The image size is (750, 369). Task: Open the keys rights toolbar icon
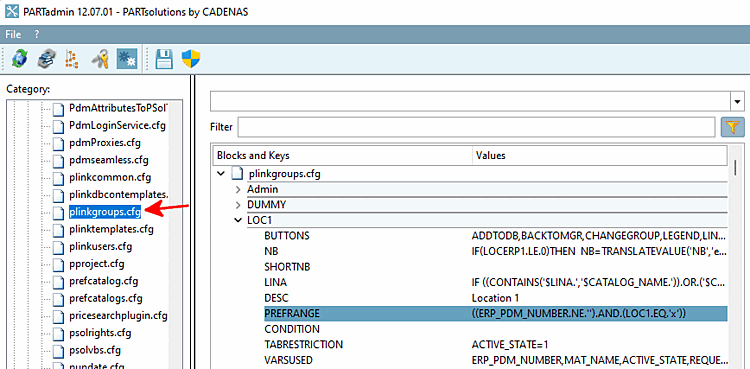100,59
